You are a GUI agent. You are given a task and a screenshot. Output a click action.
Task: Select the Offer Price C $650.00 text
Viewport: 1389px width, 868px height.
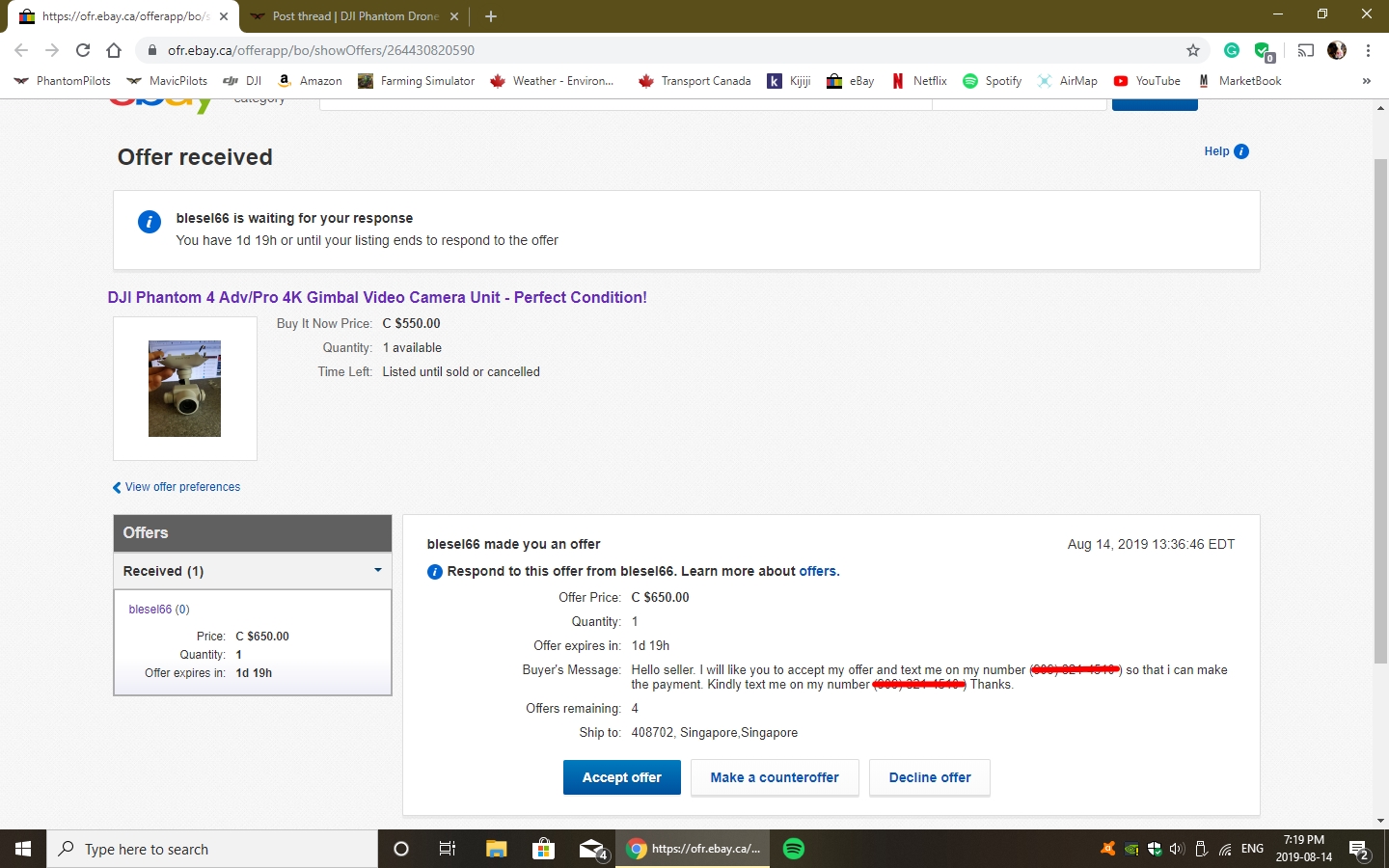coord(660,597)
